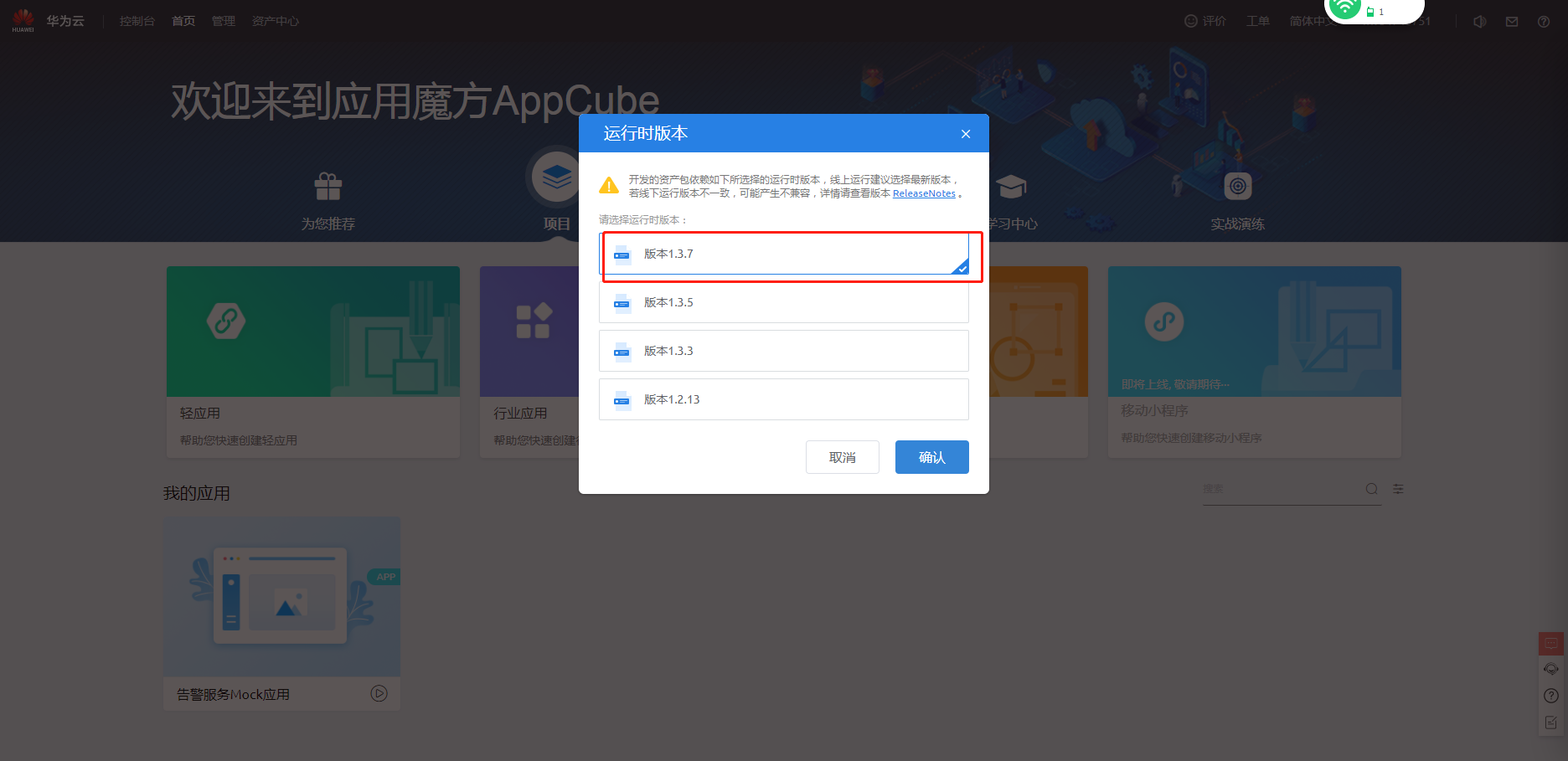Open the 学习中心 graduation cap tab
Screen dimensions: 1568x761
click(1012, 201)
